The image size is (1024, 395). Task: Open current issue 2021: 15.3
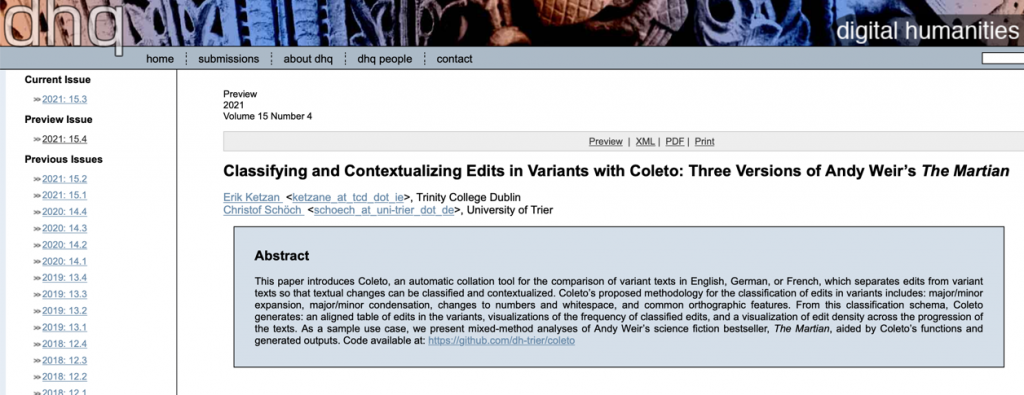pos(65,99)
